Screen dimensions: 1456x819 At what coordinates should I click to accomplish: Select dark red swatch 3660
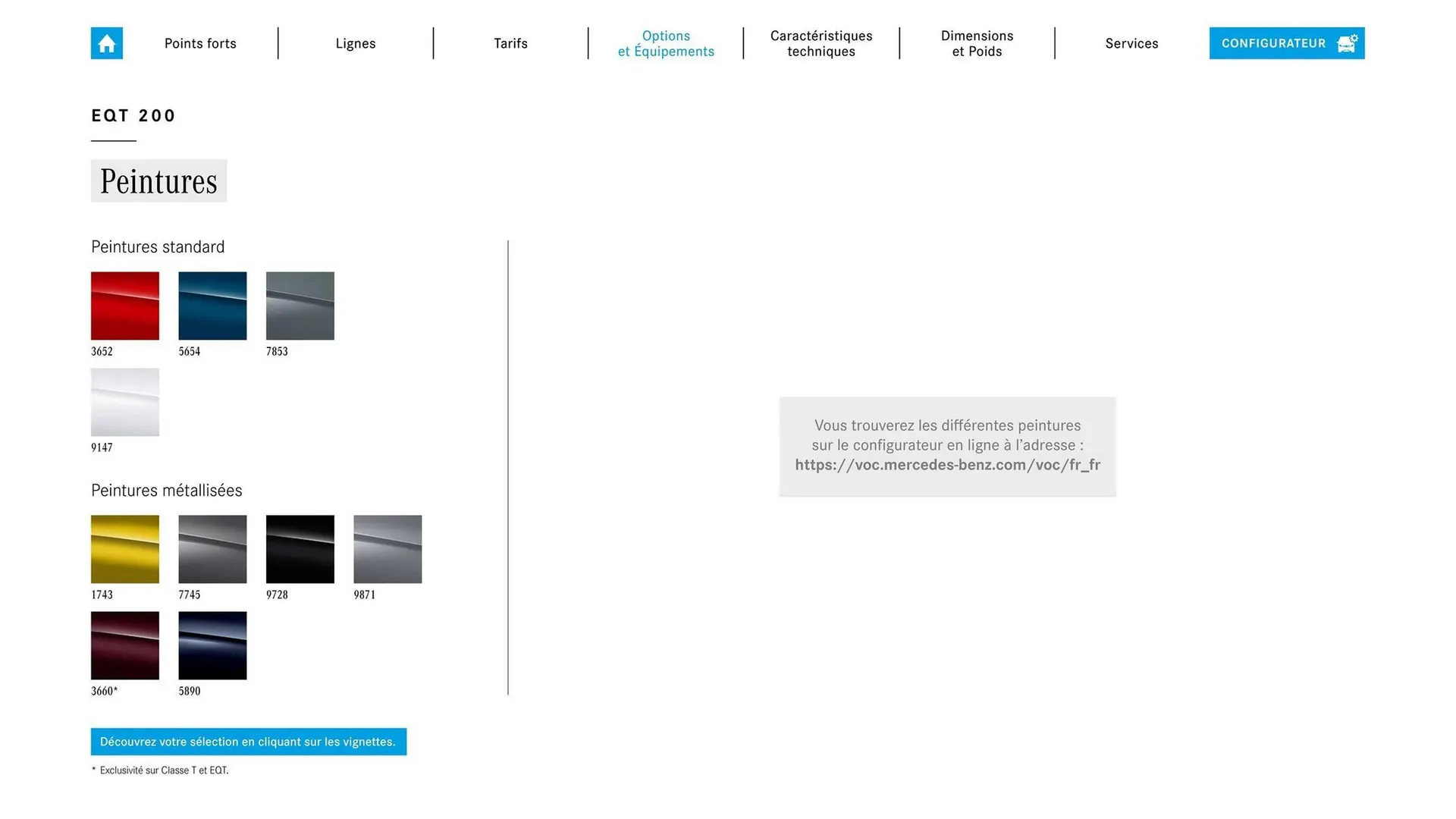[125, 645]
